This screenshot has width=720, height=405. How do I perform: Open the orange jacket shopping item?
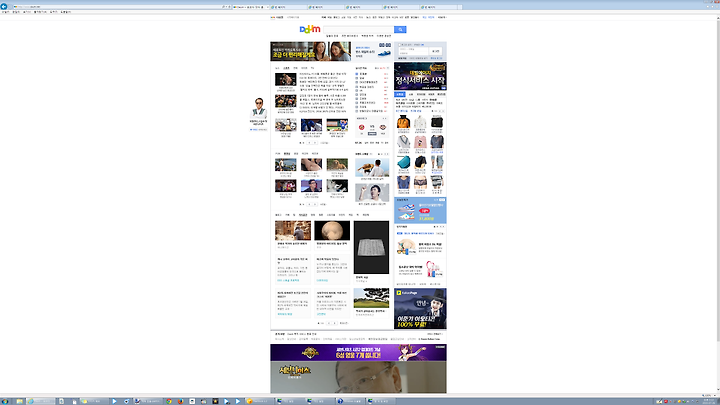pyautogui.click(x=403, y=122)
